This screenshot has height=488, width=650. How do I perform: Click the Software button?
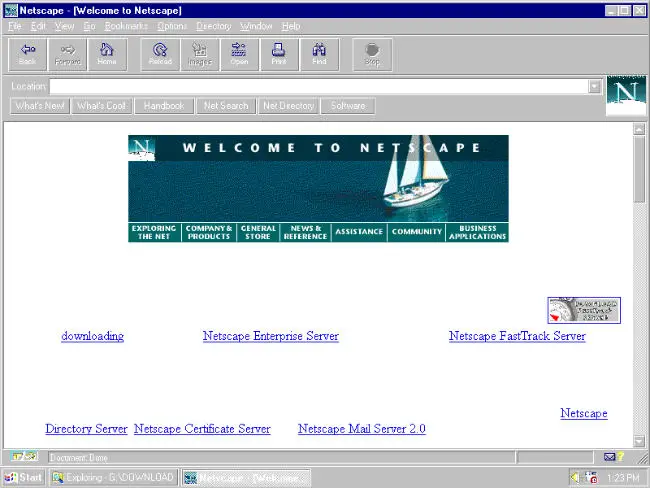tap(348, 106)
